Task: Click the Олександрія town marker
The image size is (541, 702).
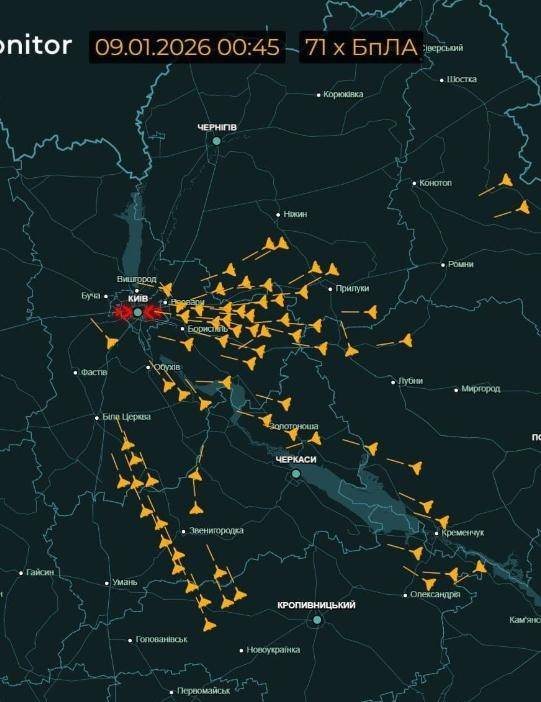Action: (405, 595)
